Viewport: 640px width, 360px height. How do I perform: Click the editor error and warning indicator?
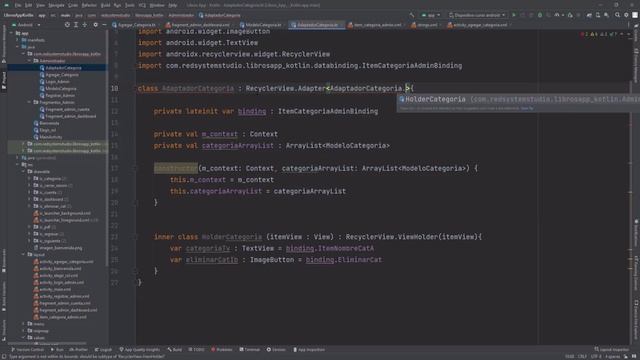[600, 35]
